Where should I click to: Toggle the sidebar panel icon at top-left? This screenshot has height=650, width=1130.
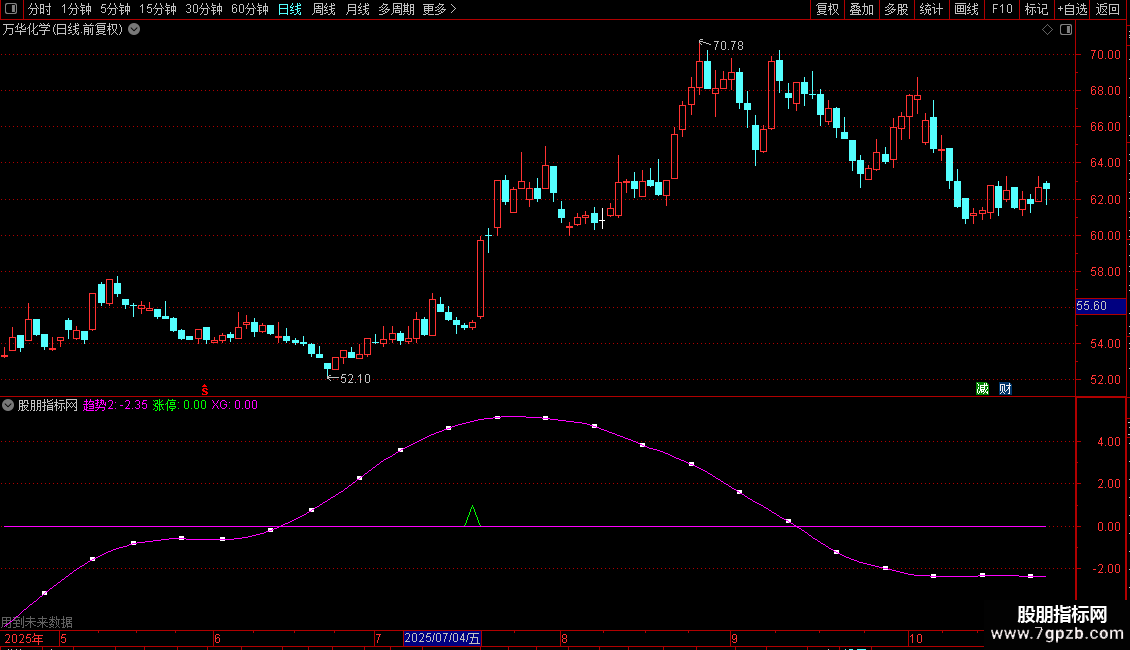11,9
